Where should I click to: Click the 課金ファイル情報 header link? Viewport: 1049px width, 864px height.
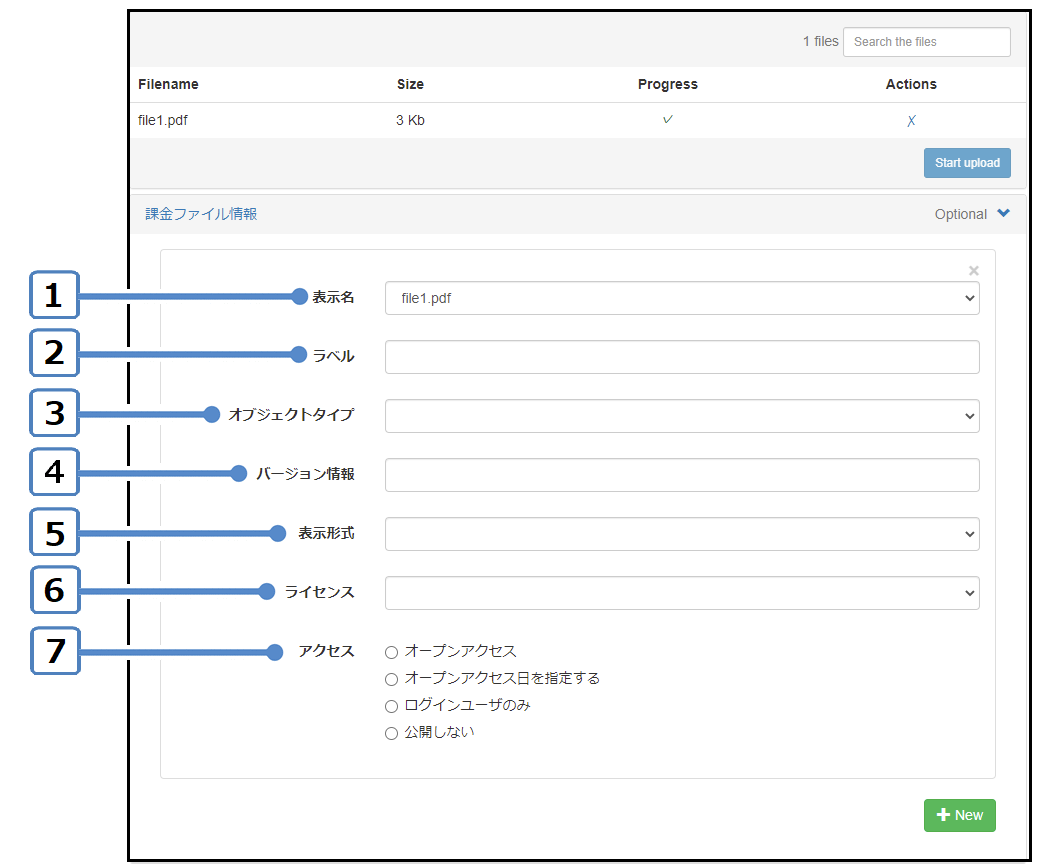(x=201, y=214)
